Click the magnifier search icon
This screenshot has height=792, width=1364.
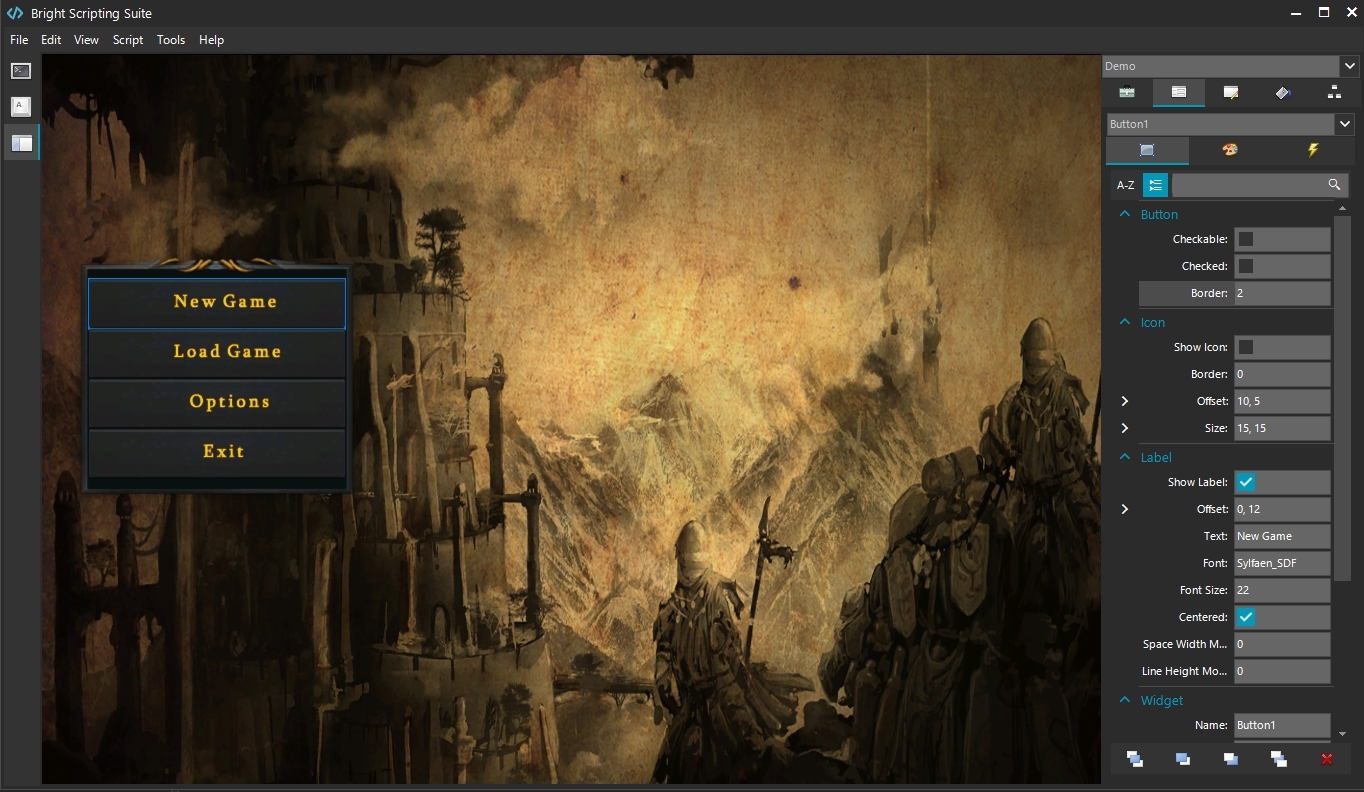[x=1334, y=185]
